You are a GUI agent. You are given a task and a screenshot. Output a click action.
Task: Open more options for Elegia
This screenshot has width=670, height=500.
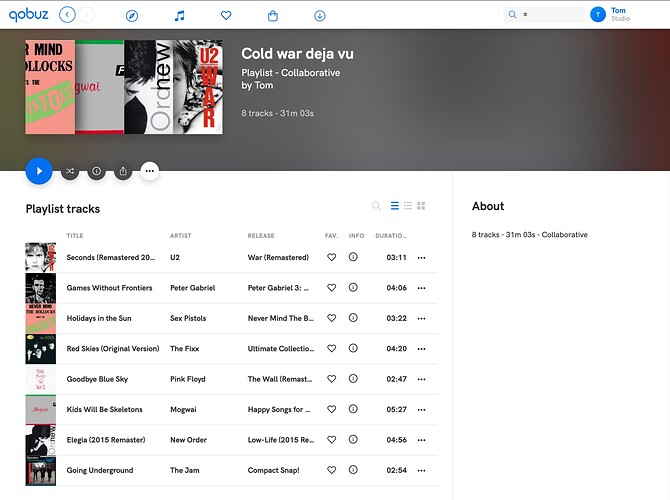(421, 440)
